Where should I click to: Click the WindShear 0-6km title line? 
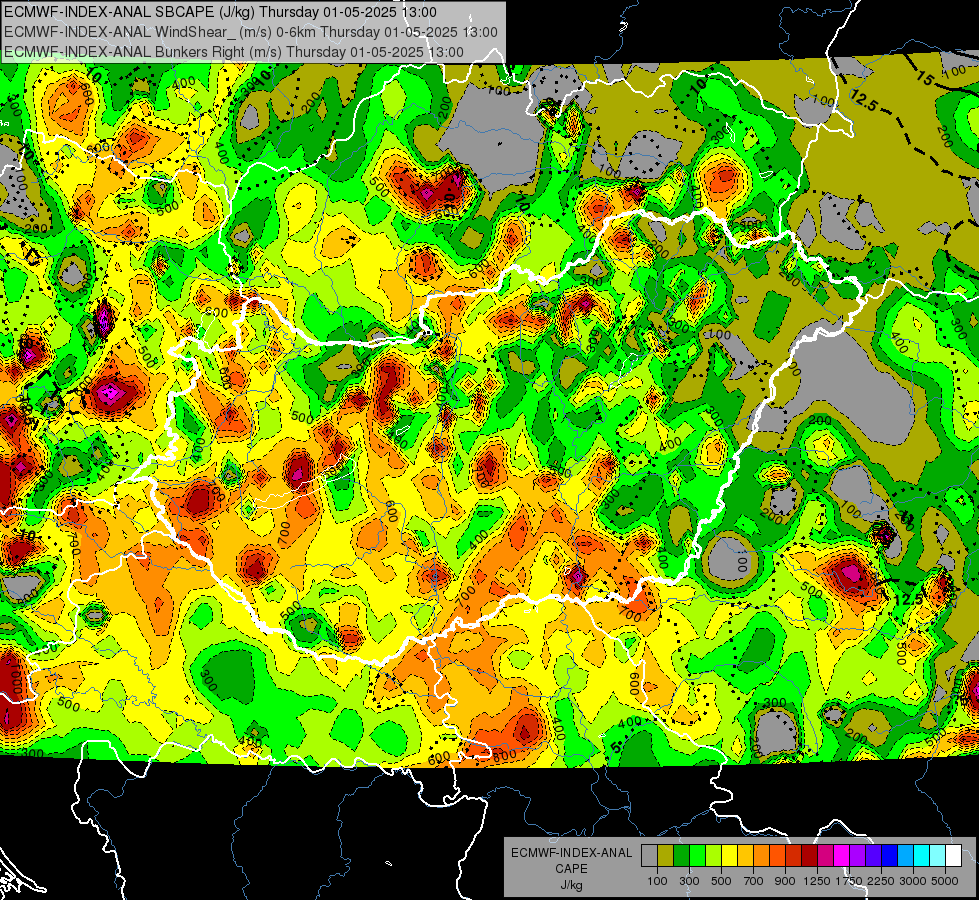[x=251, y=32]
